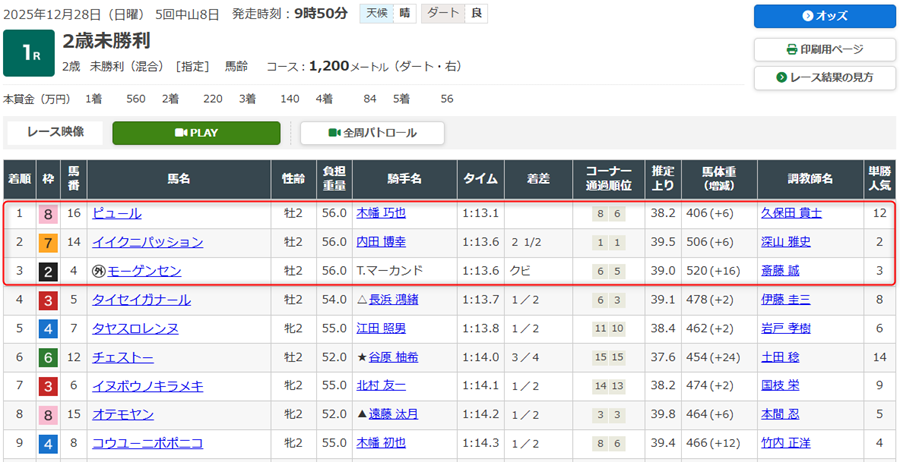Select the レース映像 tab label
Screen dimensions: 900x462
pyautogui.click(x=55, y=132)
